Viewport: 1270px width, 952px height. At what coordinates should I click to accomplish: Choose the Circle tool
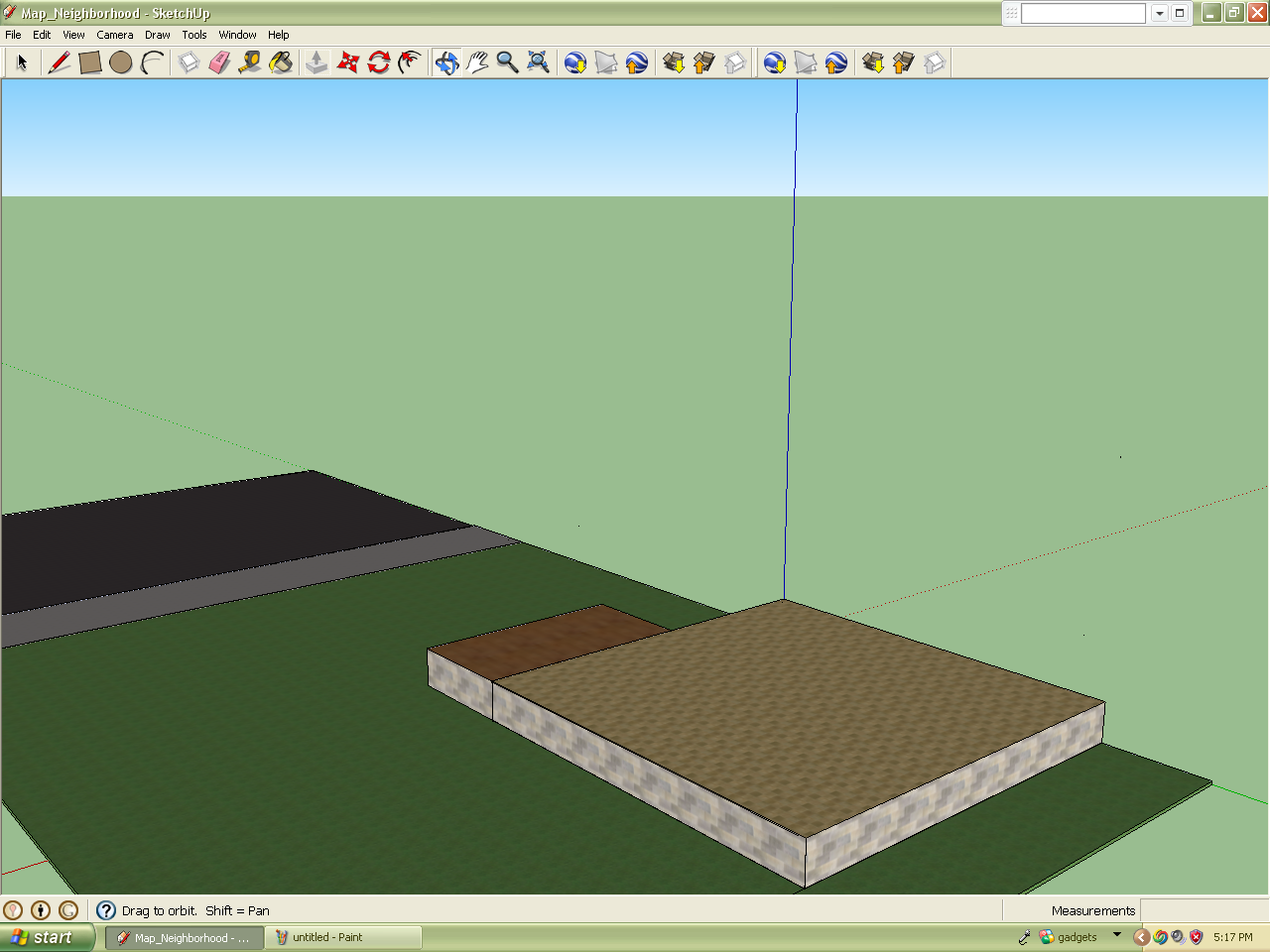coord(121,62)
